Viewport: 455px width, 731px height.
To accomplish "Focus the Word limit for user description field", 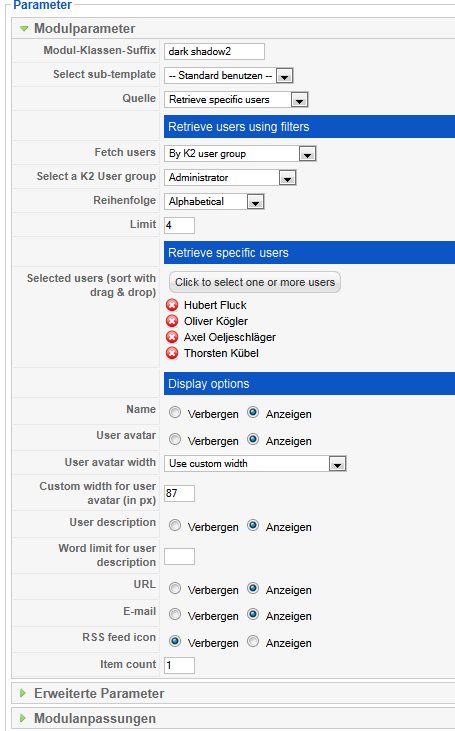I will [179, 556].
